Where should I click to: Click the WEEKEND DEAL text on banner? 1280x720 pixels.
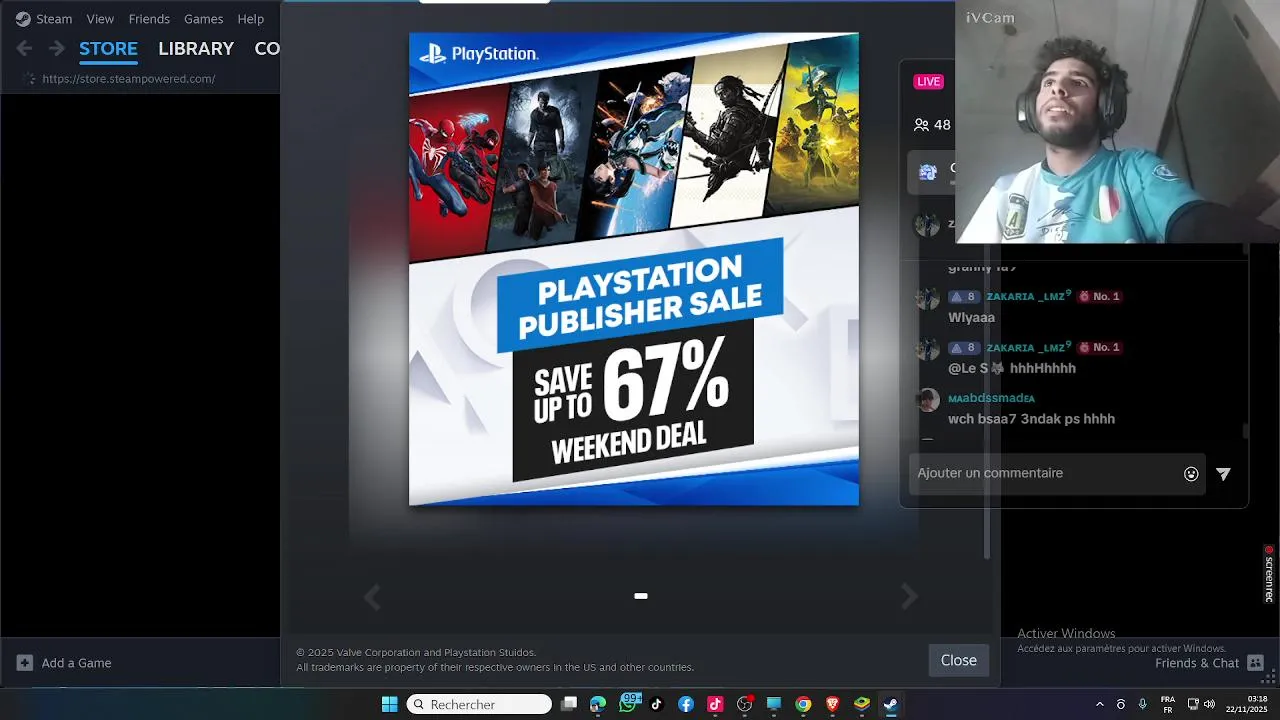click(x=628, y=440)
